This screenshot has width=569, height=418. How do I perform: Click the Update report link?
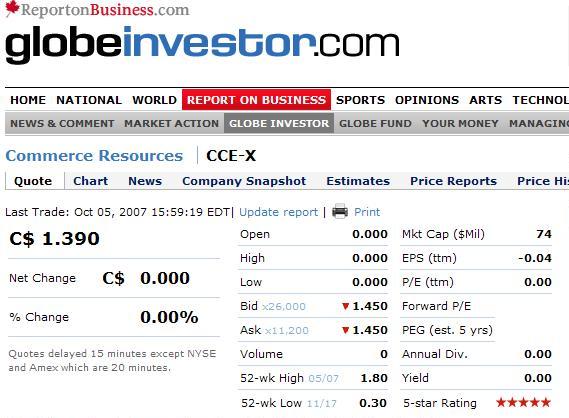point(278,212)
